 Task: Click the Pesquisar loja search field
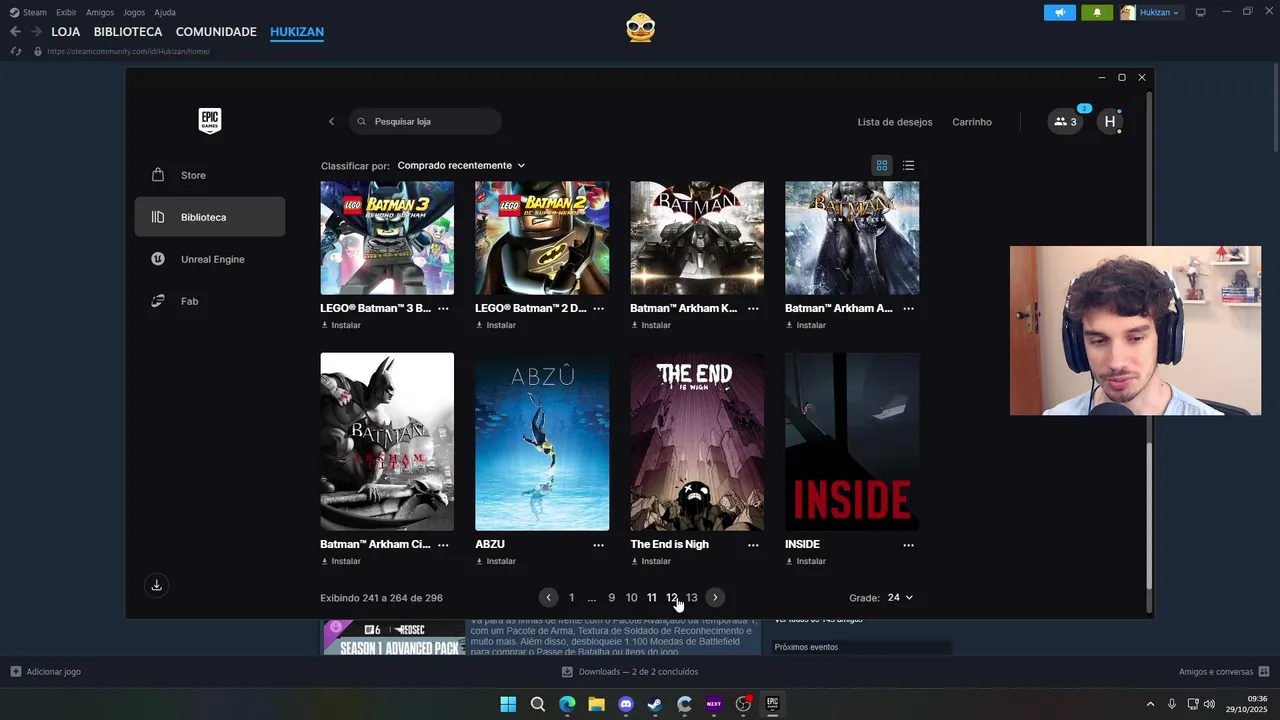click(426, 122)
